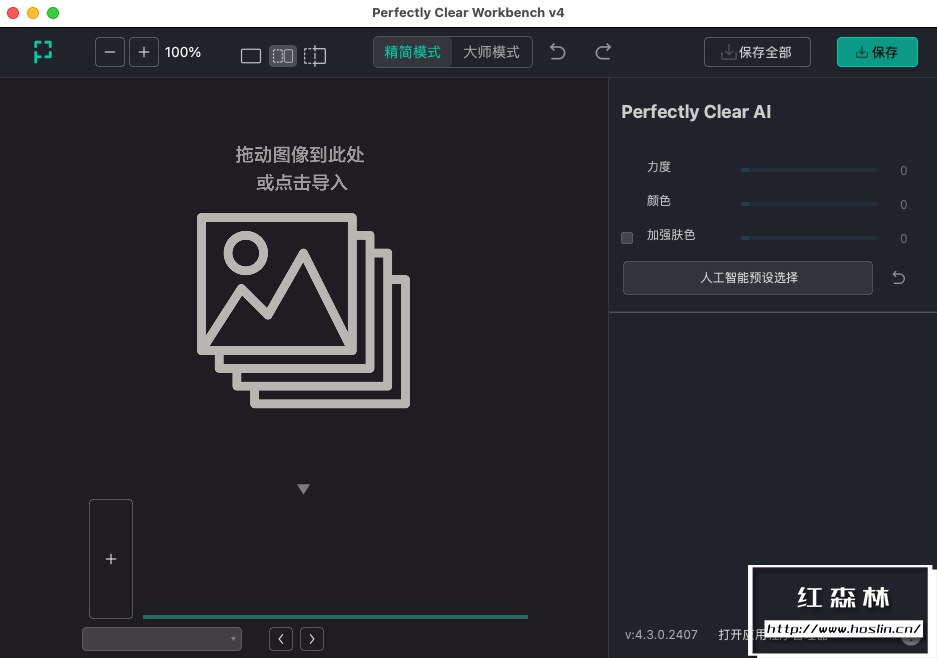
Task: Add image with filmstrip plus tile
Action: 111,559
